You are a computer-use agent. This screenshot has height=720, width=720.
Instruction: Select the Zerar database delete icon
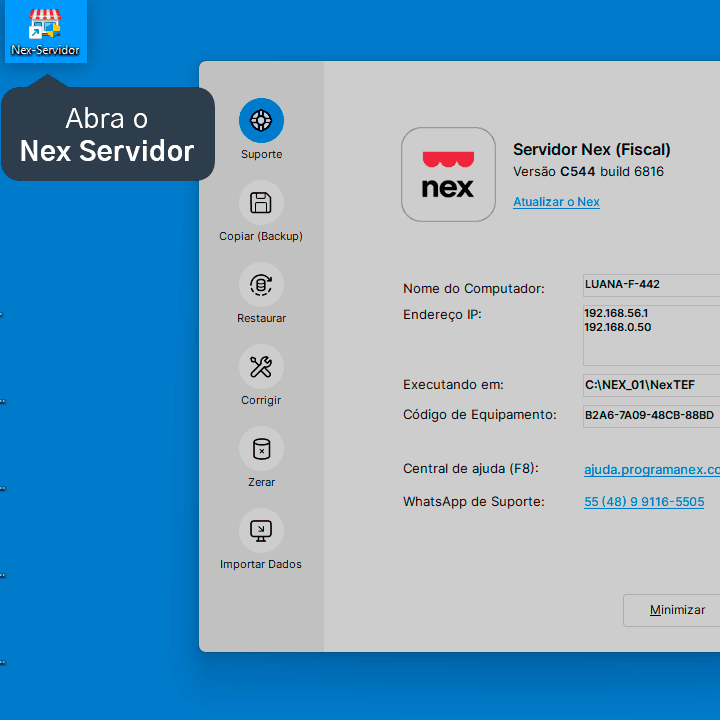click(x=261, y=449)
